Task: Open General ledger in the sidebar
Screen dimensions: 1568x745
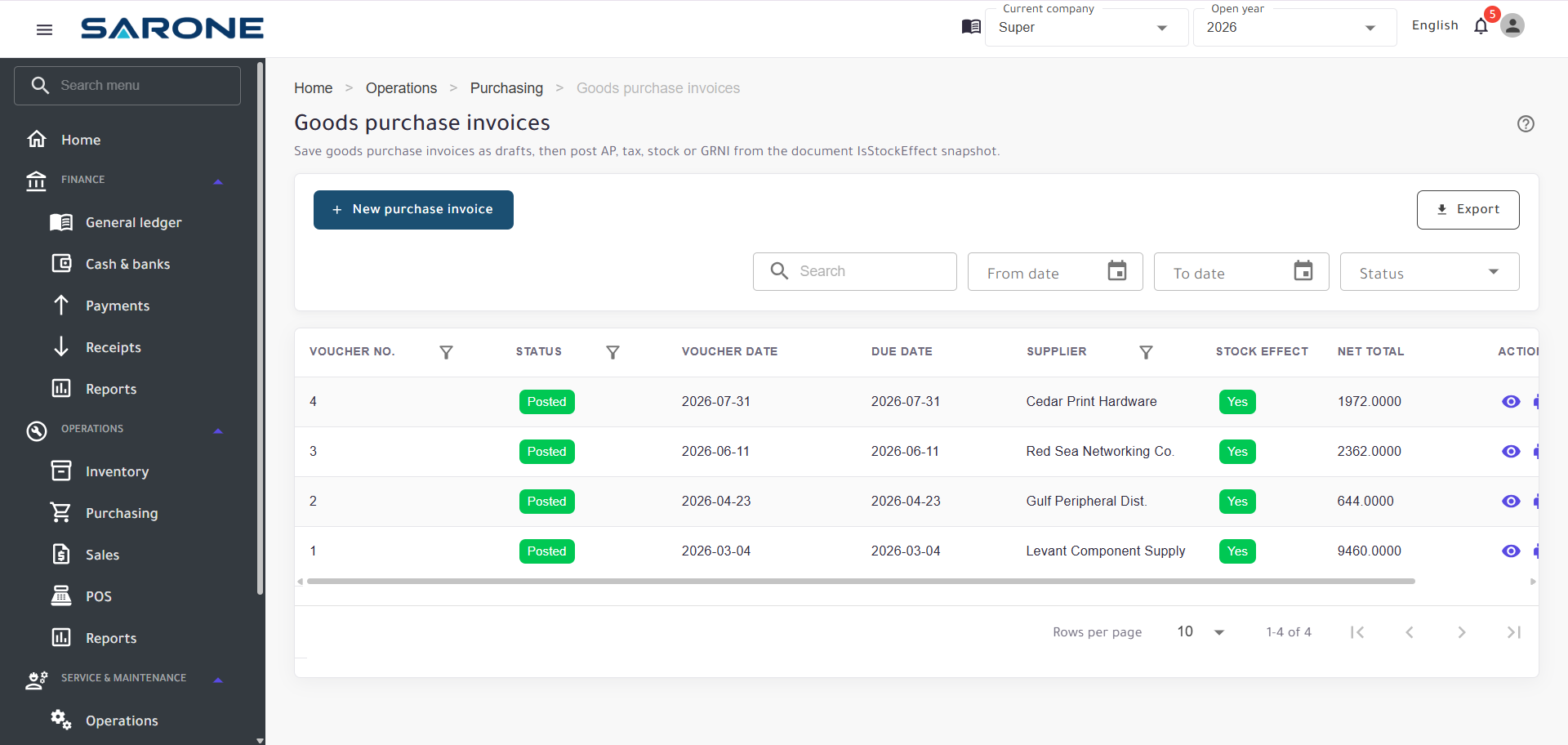Action: [133, 222]
